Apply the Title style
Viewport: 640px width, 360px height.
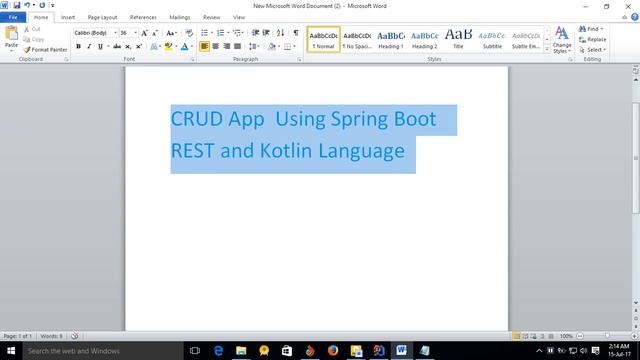pyautogui.click(x=458, y=40)
